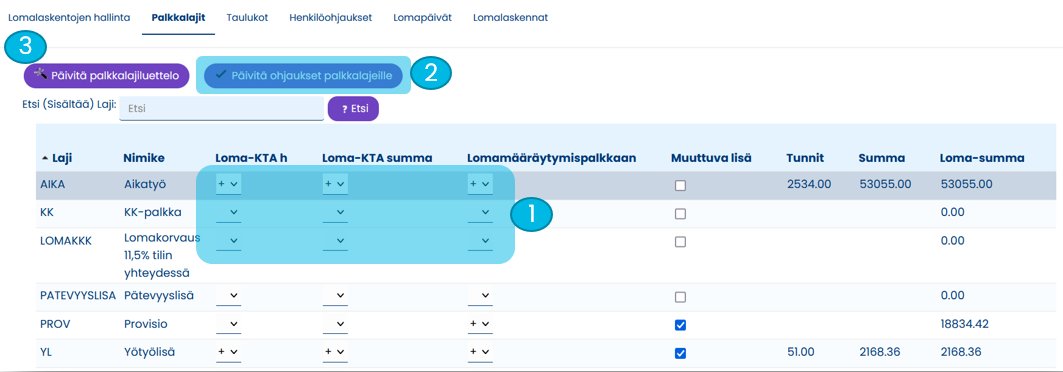Click the Etsi search button
The image size is (1063, 372).
coord(353,108)
